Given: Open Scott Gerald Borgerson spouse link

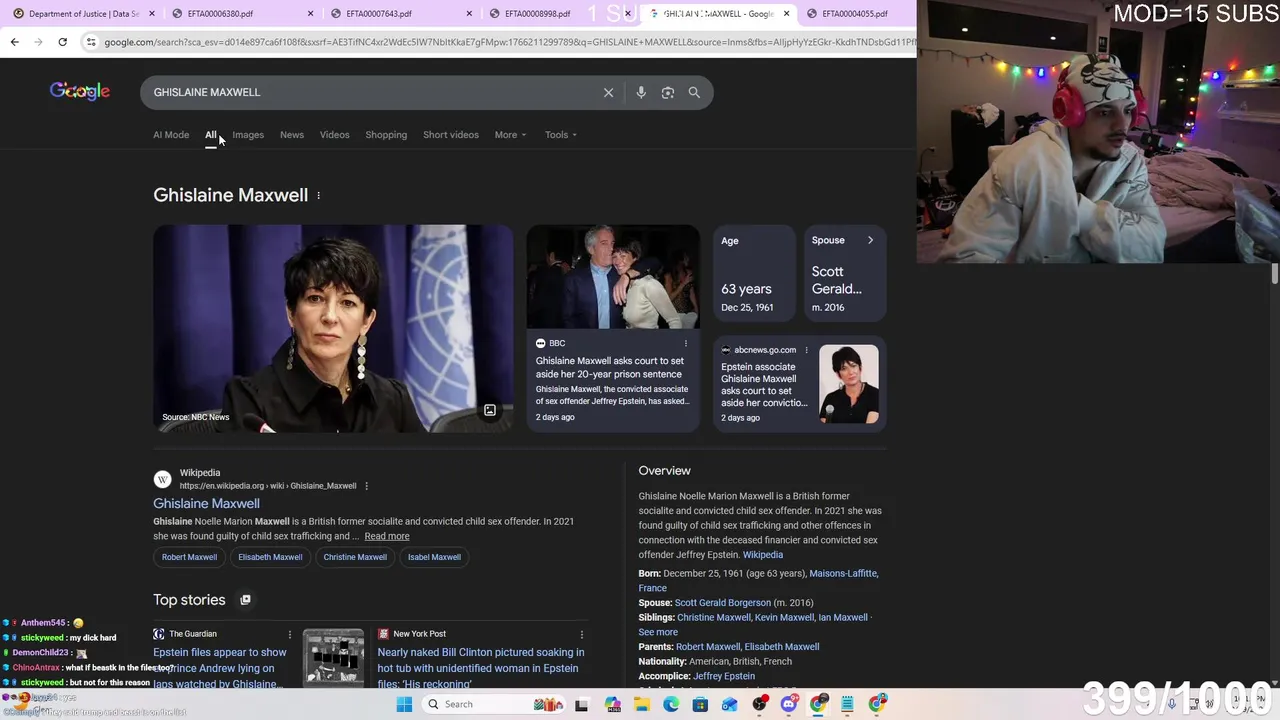Looking at the screenshot, I should click(x=723, y=603).
